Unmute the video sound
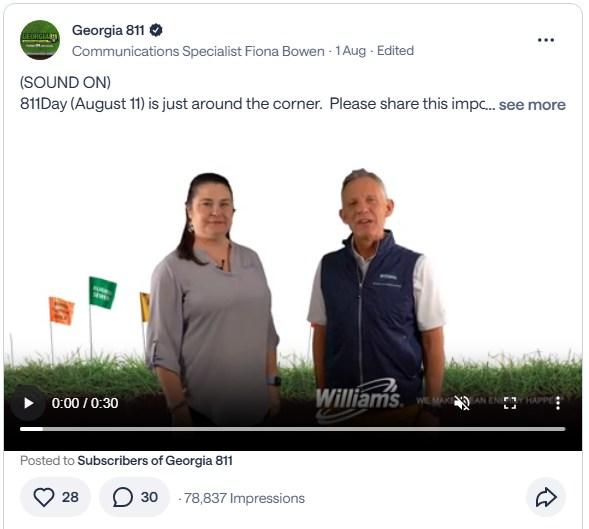 [x=462, y=403]
